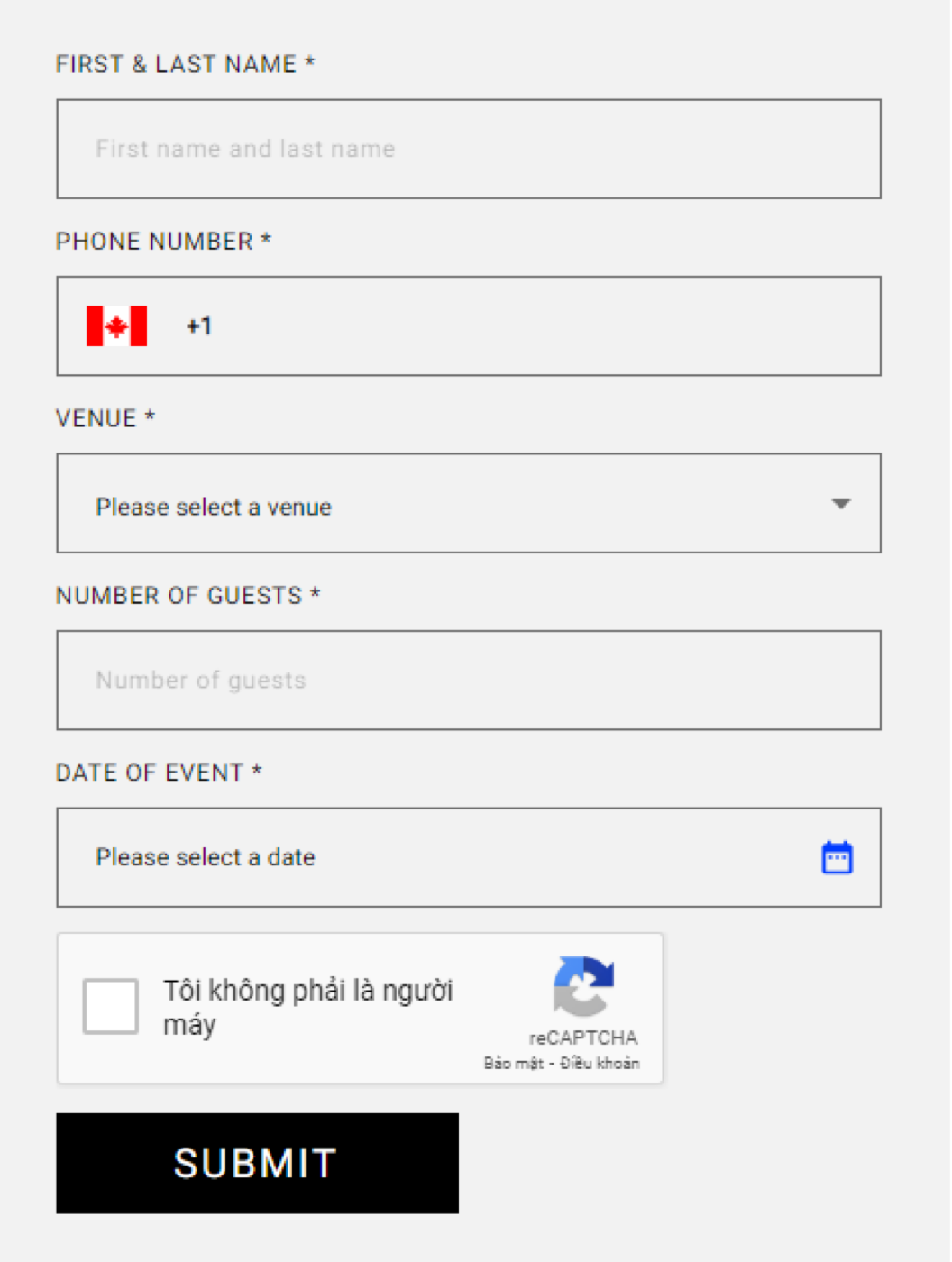Screen dimensions: 952x1262
Task: Expand the venue dropdown arrow
Action: point(840,504)
